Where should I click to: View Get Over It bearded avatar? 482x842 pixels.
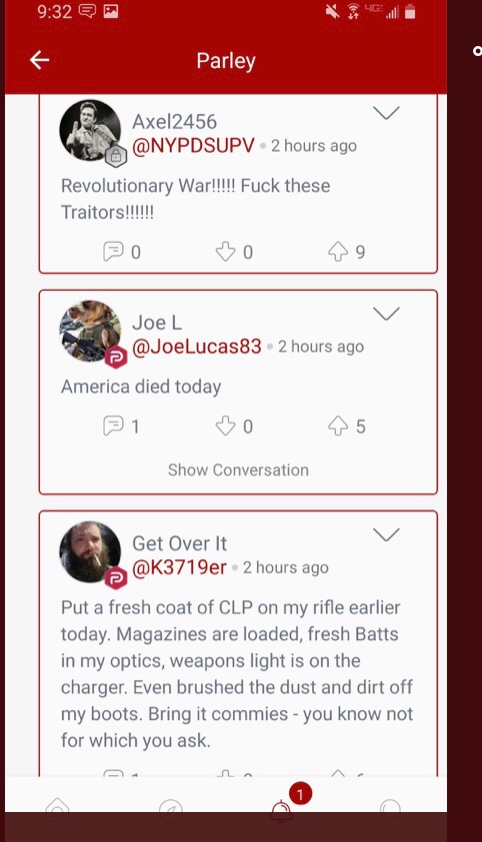click(x=90, y=552)
